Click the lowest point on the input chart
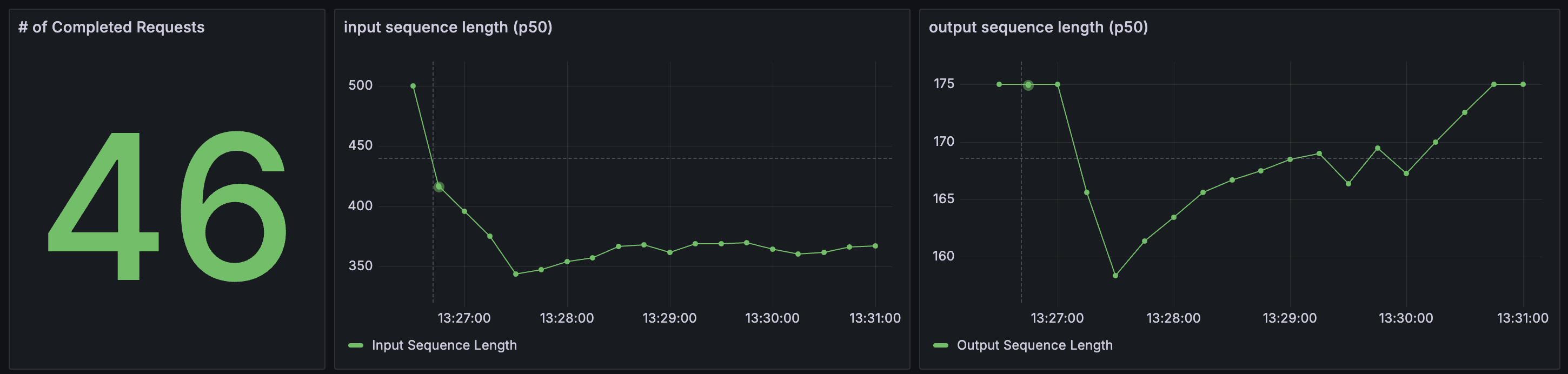The width and height of the screenshot is (1568, 374). [516, 274]
